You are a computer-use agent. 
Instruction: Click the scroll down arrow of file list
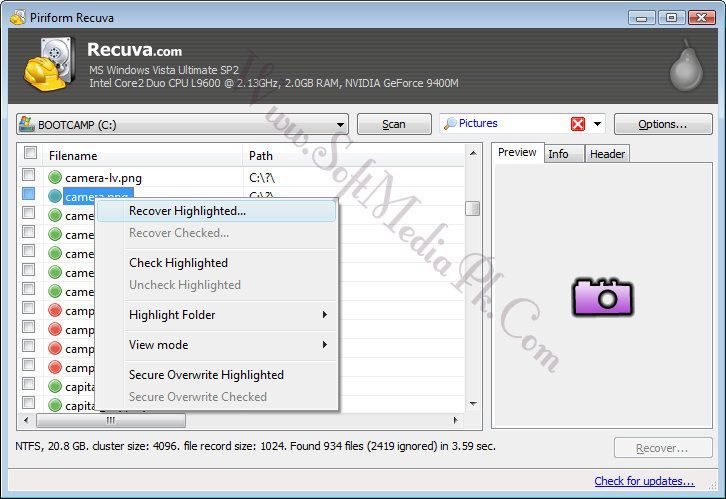[473, 404]
